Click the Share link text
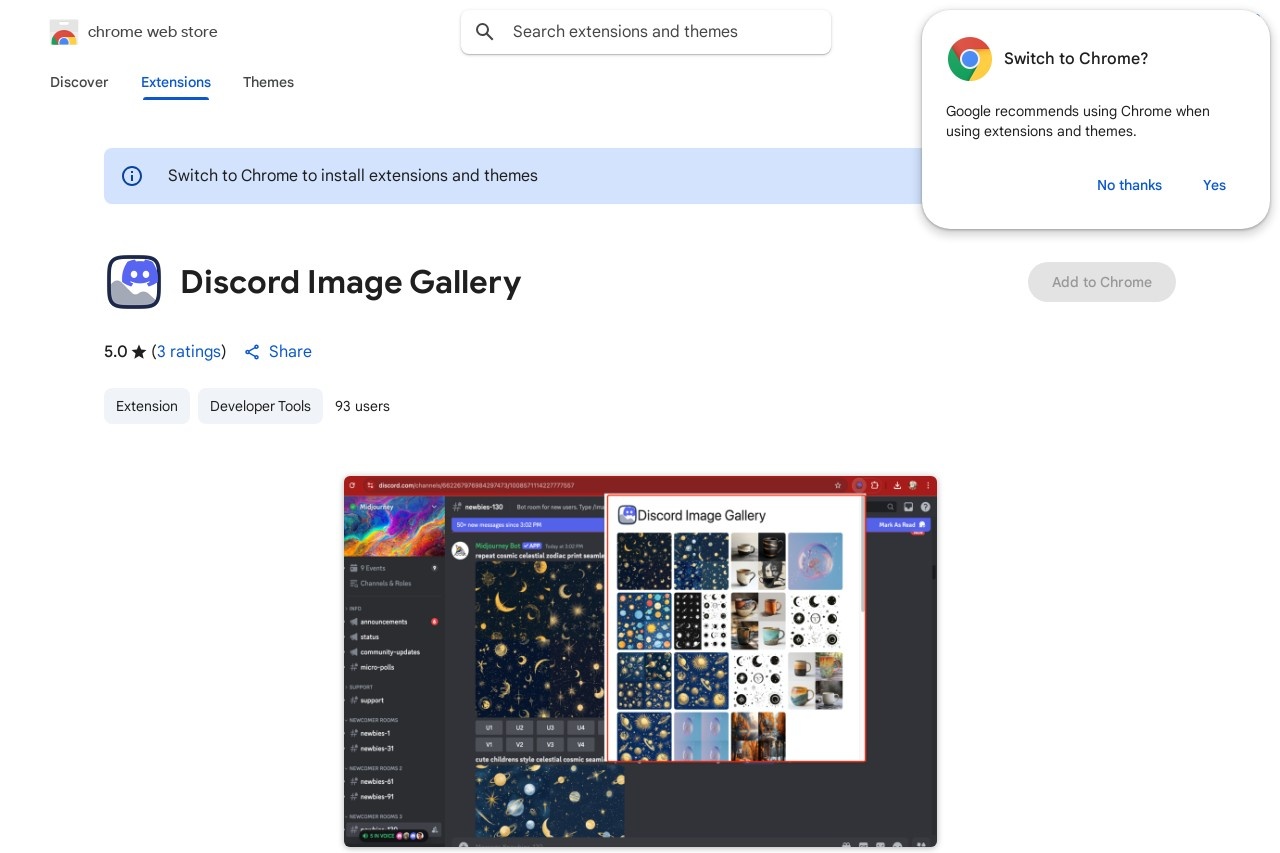1280x853 pixels. tap(290, 352)
